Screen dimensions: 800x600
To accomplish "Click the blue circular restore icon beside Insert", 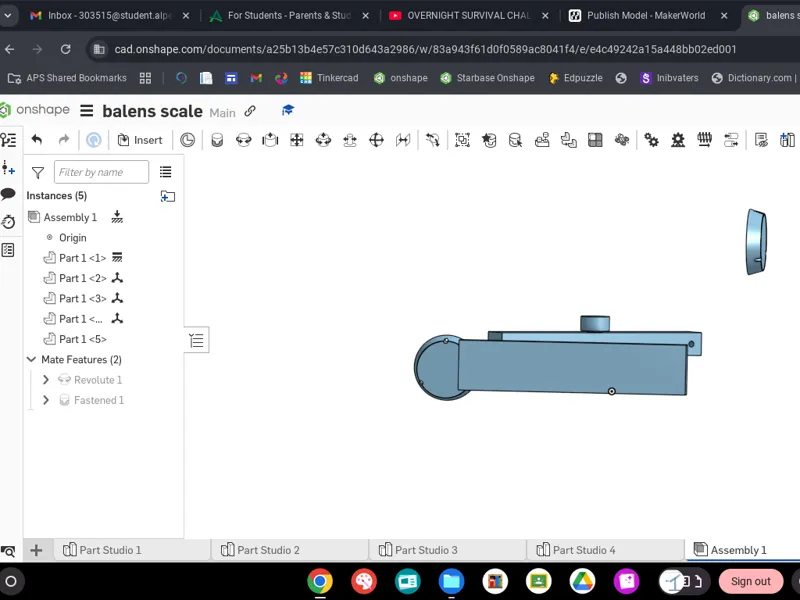I will [x=93, y=140].
